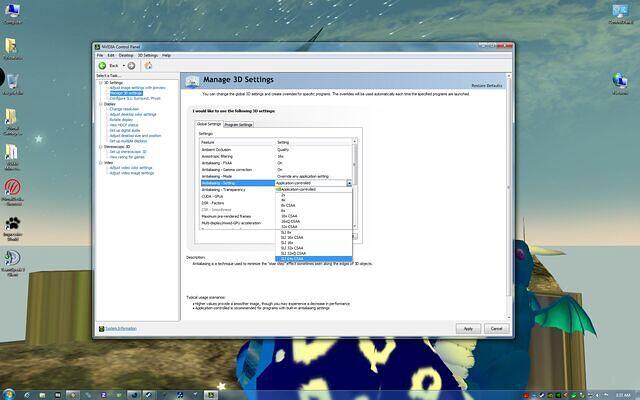The width and height of the screenshot is (640, 400).
Task: Choose the 16x CSAA antialiasing option
Action: coord(288,215)
